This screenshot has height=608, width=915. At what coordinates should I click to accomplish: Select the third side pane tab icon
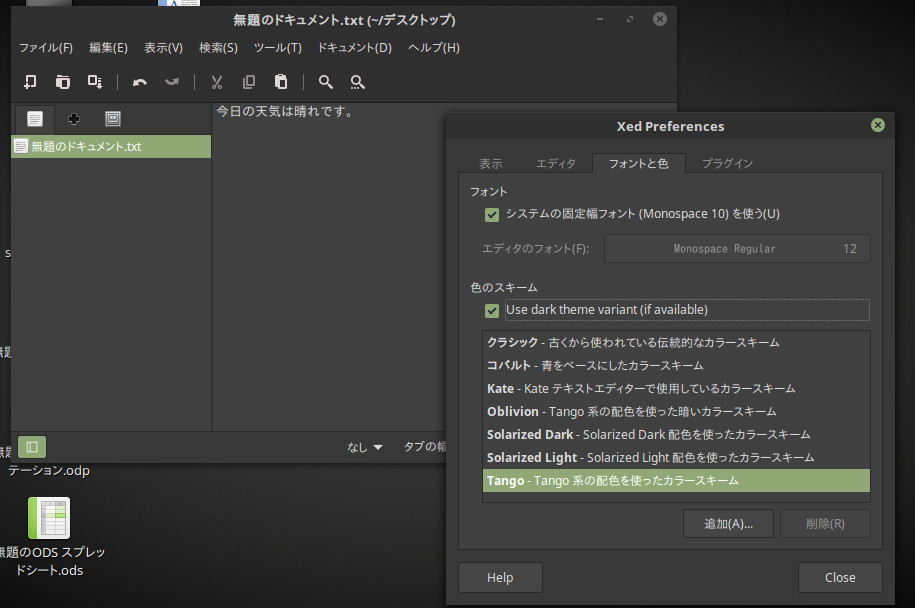point(113,119)
